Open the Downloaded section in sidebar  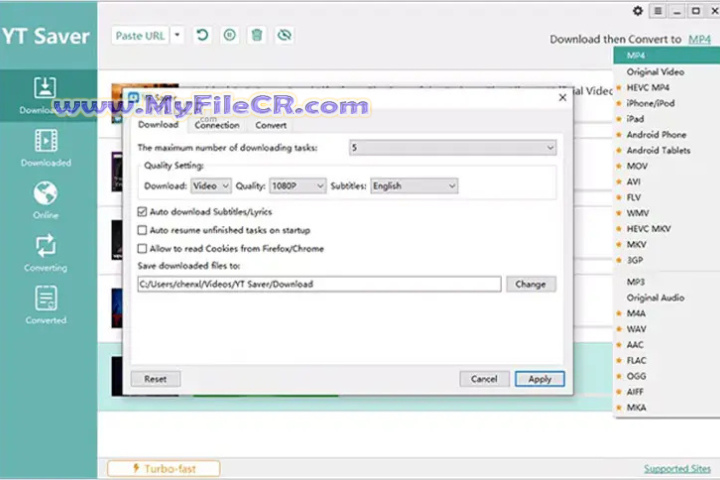[46, 148]
